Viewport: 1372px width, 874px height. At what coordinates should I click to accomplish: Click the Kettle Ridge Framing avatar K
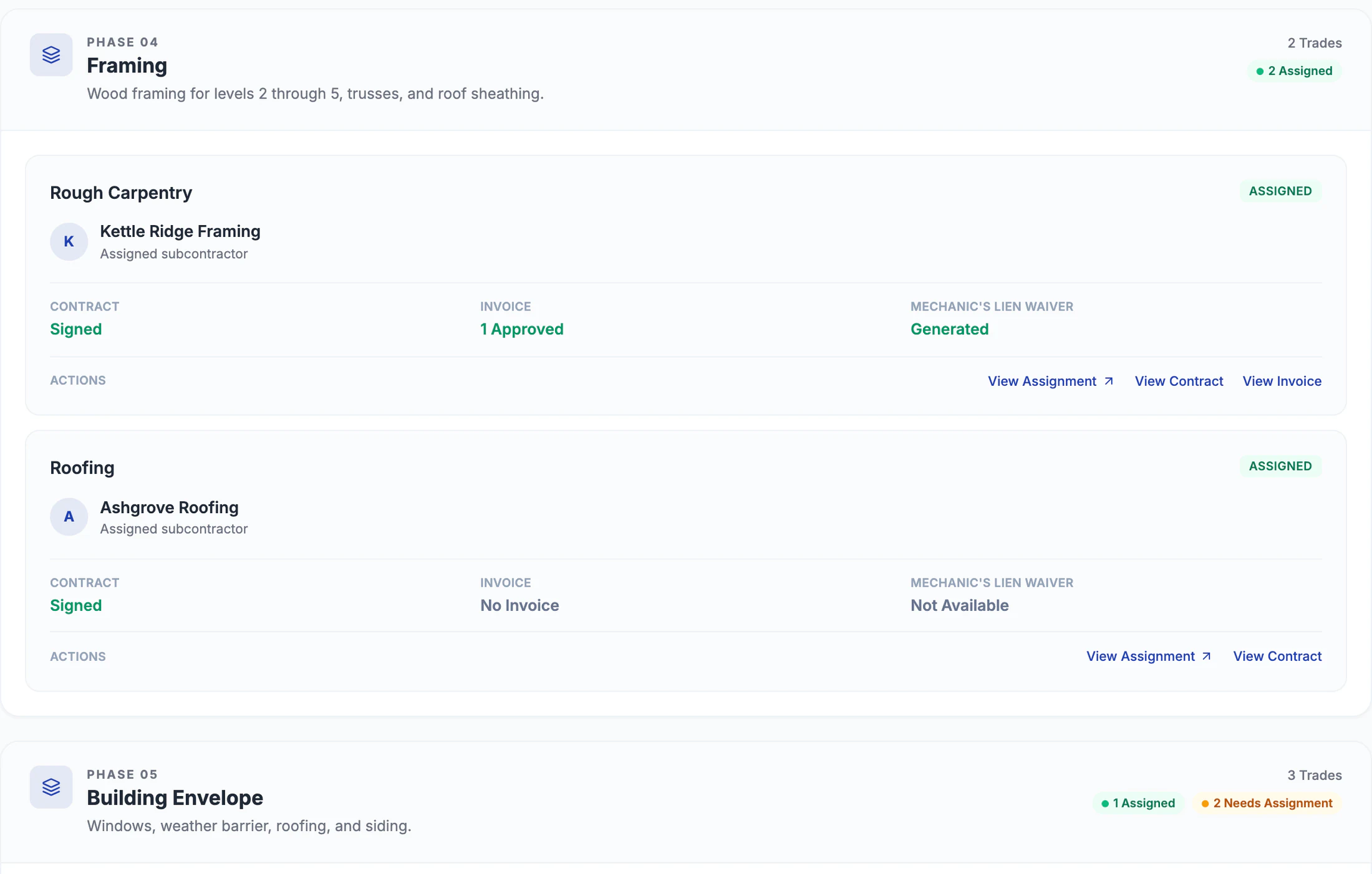pyautogui.click(x=69, y=242)
